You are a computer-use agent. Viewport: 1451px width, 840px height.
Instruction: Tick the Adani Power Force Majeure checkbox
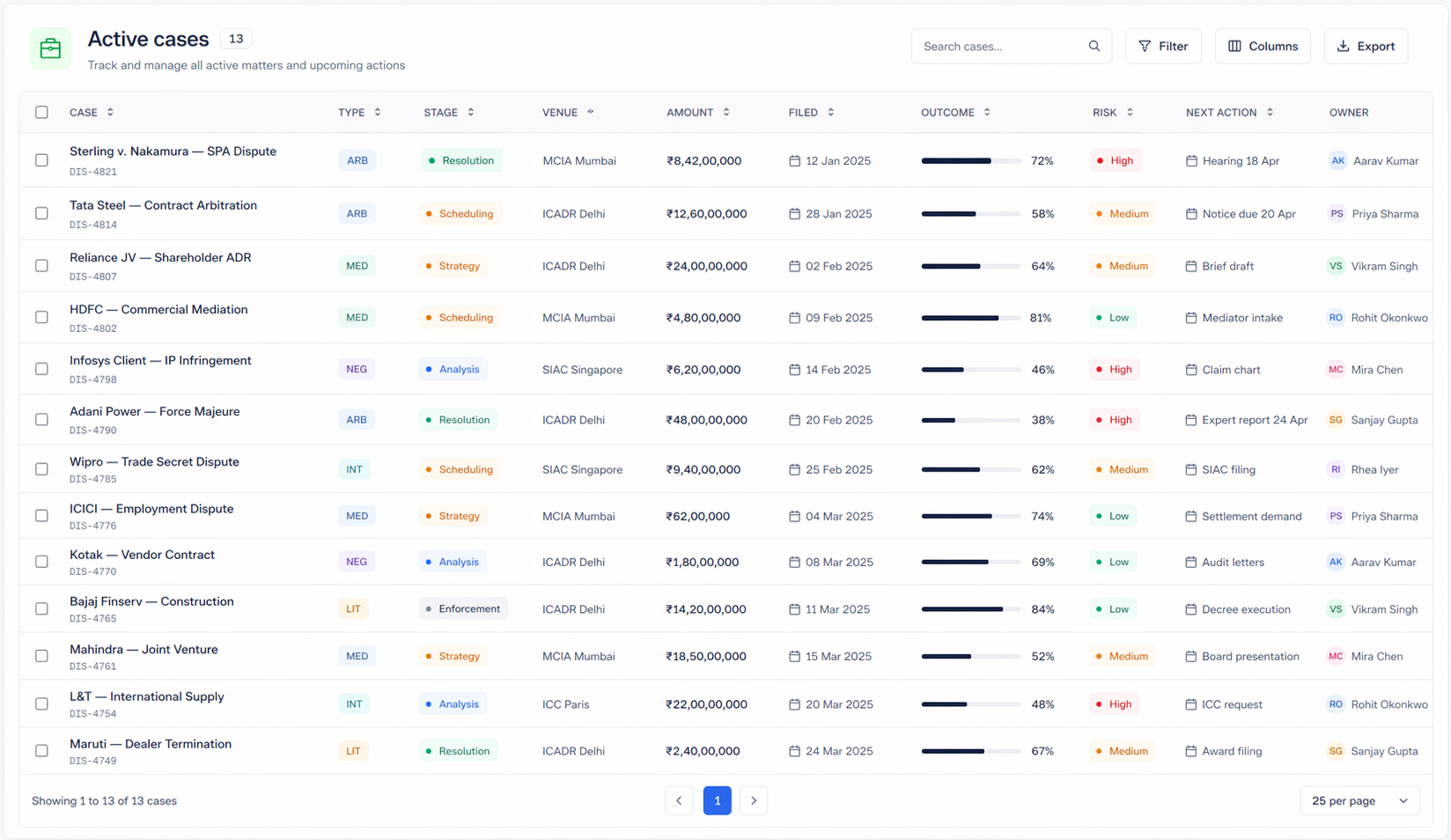(41, 419)
